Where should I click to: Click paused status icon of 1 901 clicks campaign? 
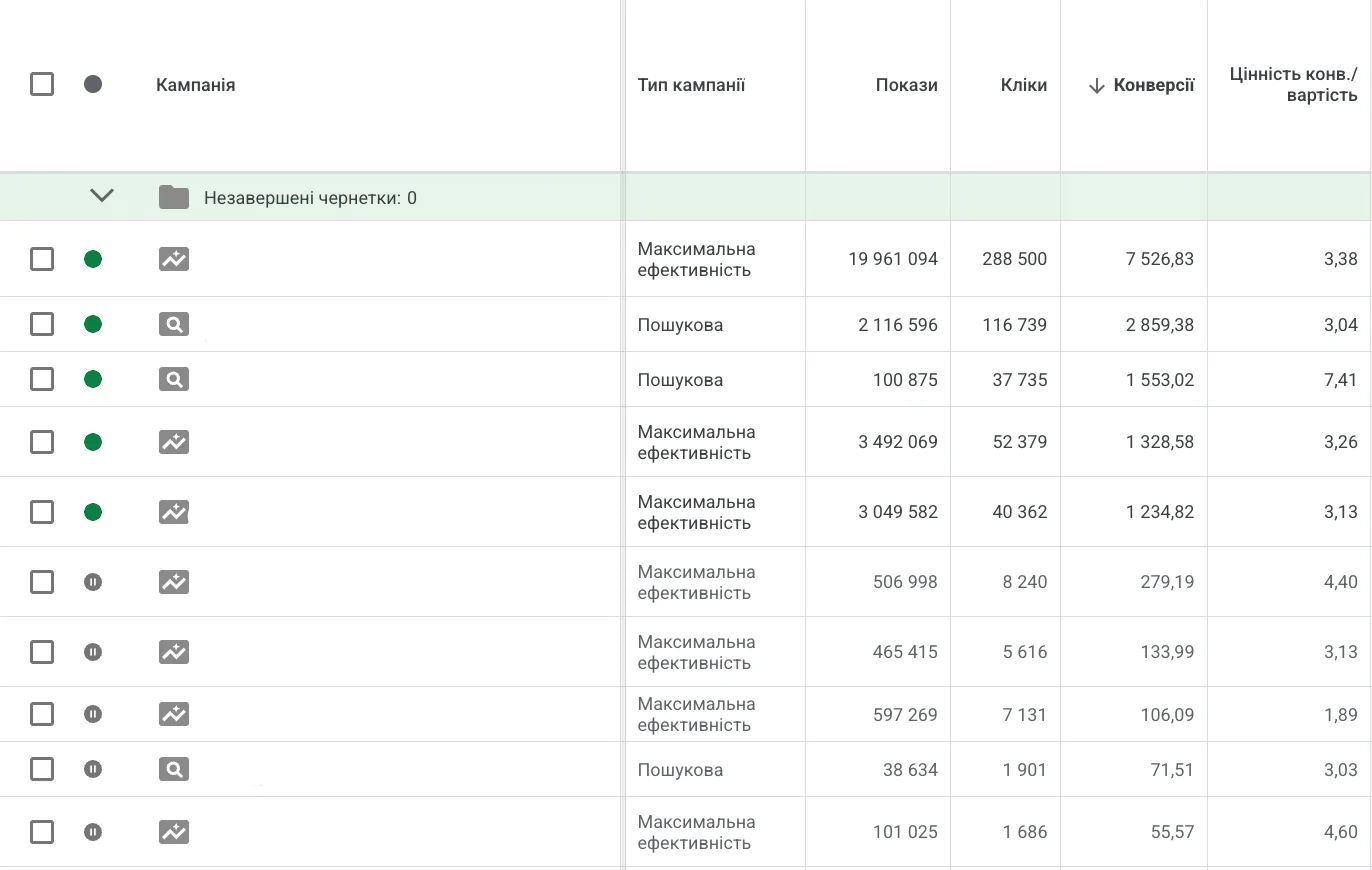93,769
